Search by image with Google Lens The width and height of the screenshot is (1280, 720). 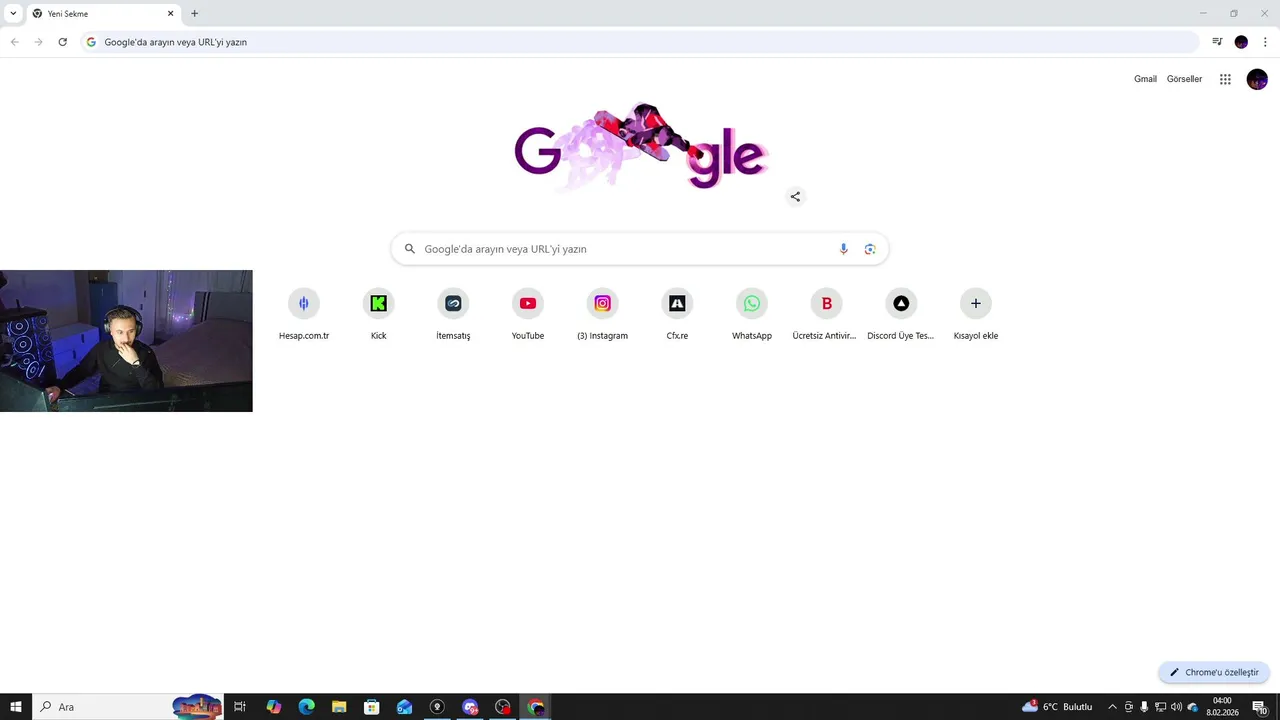pos(870,249)
